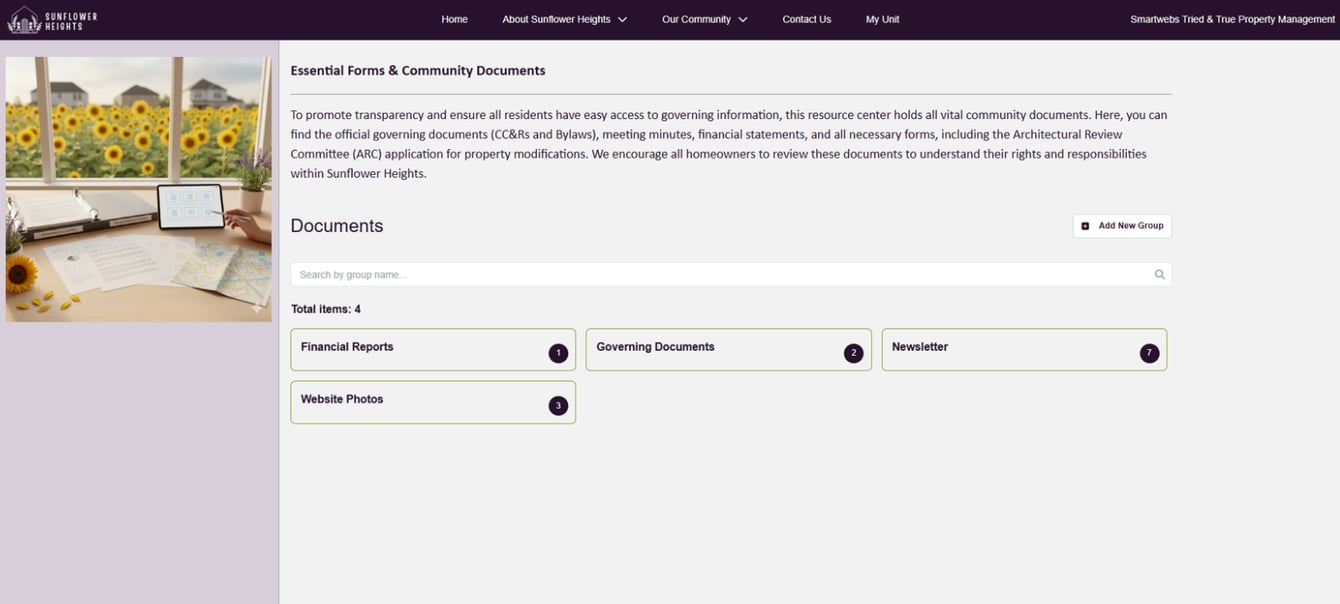Expand the About Sunflower Heights chevron

tap(623, 19)
